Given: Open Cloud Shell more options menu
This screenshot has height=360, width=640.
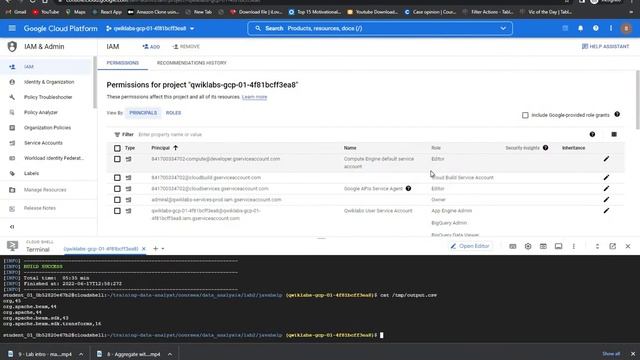Looking at the screenshot, I should pyautogui.click(x=573, y=246).
